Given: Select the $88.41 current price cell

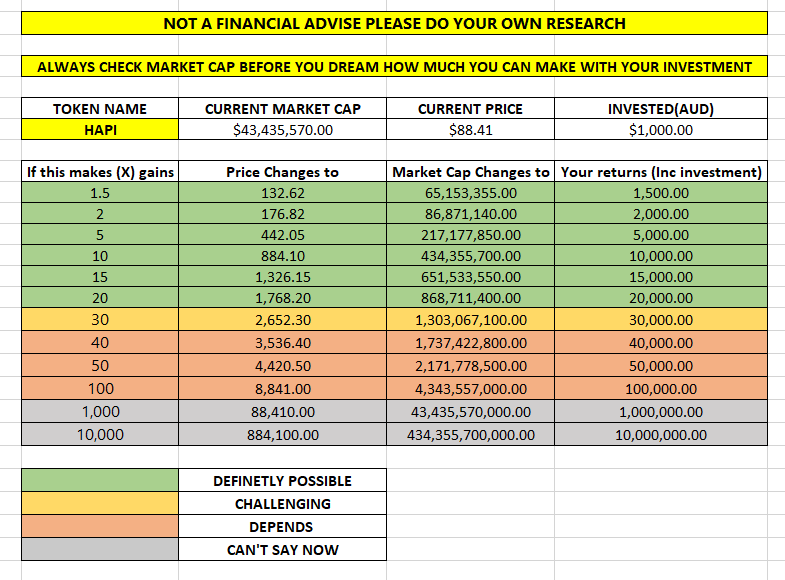Looking at the screenshot, I should [x=470, y=130].
